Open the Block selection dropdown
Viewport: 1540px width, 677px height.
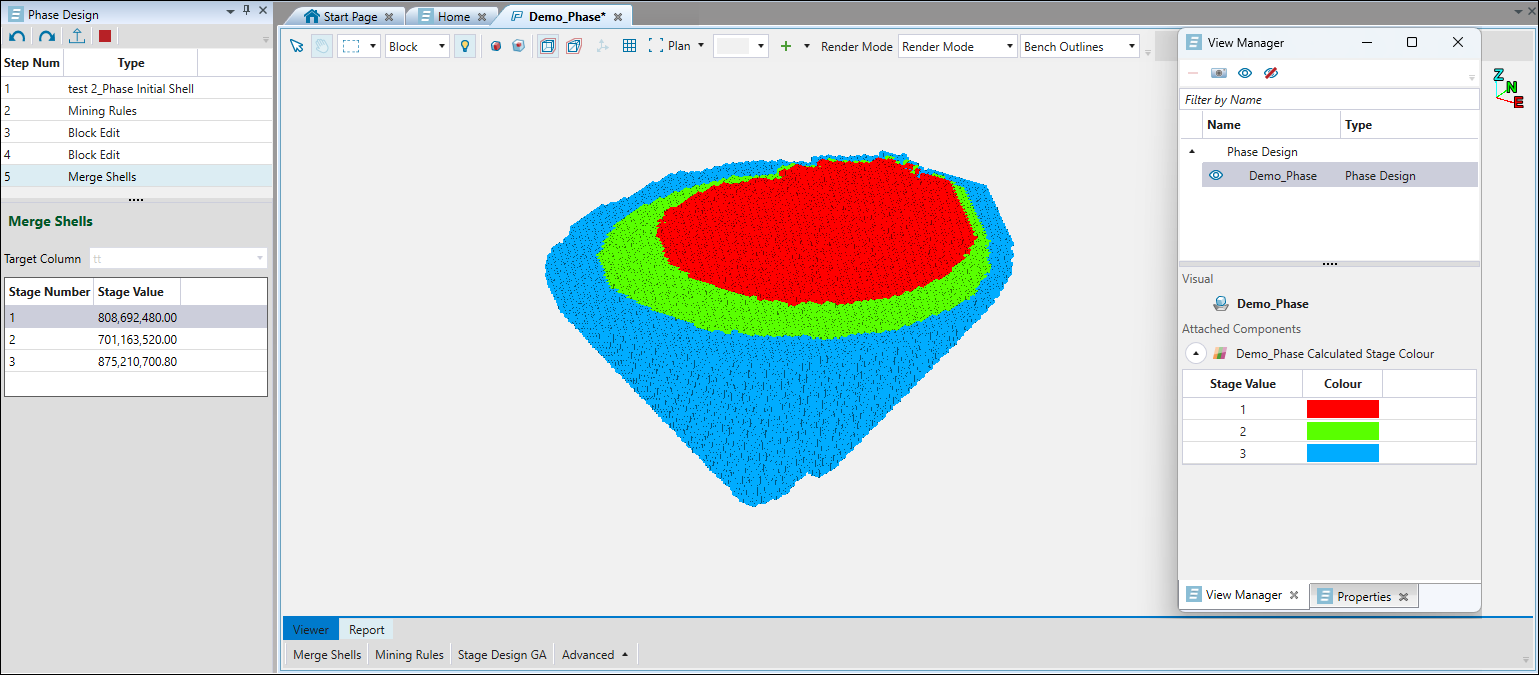click(417, 46)
